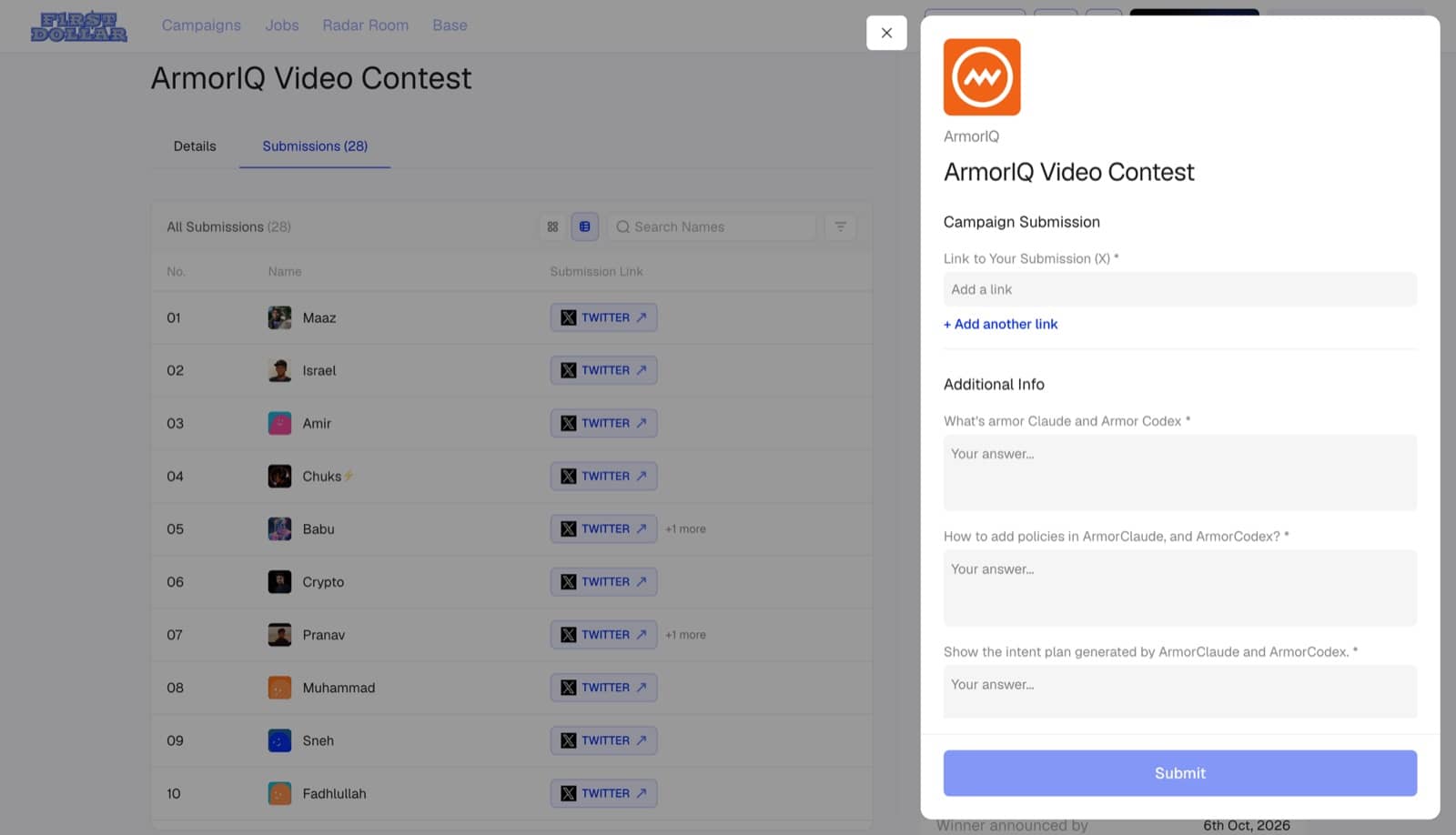The height and width of the screenshot is (835, 1456).
Task: Open Crypto's Twitter submission link
Action: [x=603, y=581]
